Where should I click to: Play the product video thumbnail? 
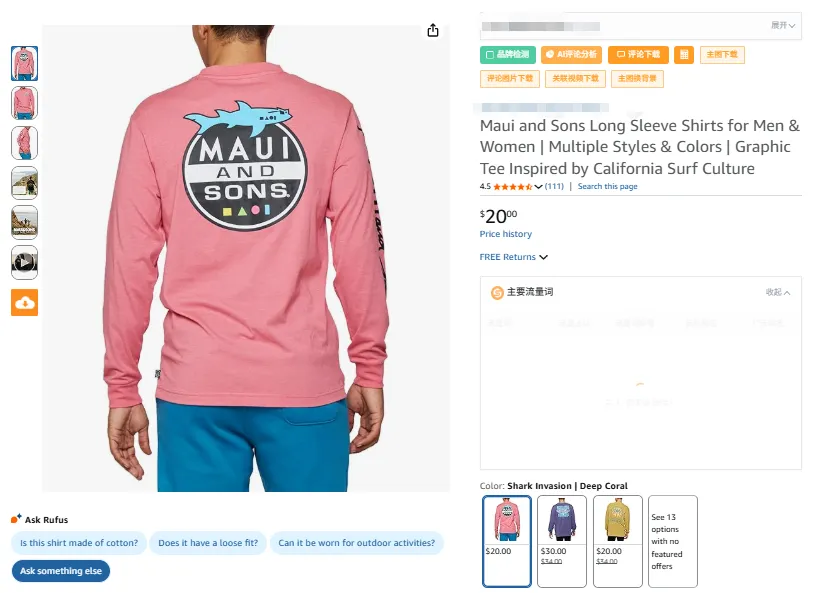[x=25, y=262]
